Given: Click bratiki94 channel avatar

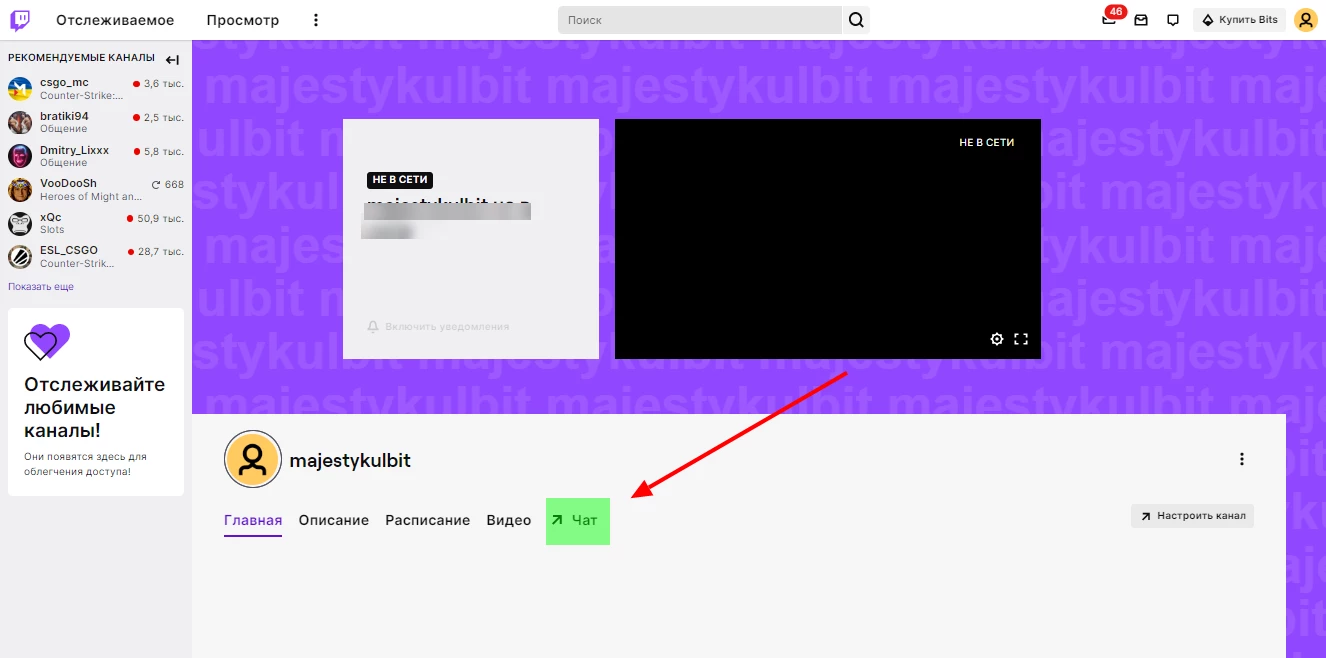Looking at the screenshot, I should [x=20, y=123].
